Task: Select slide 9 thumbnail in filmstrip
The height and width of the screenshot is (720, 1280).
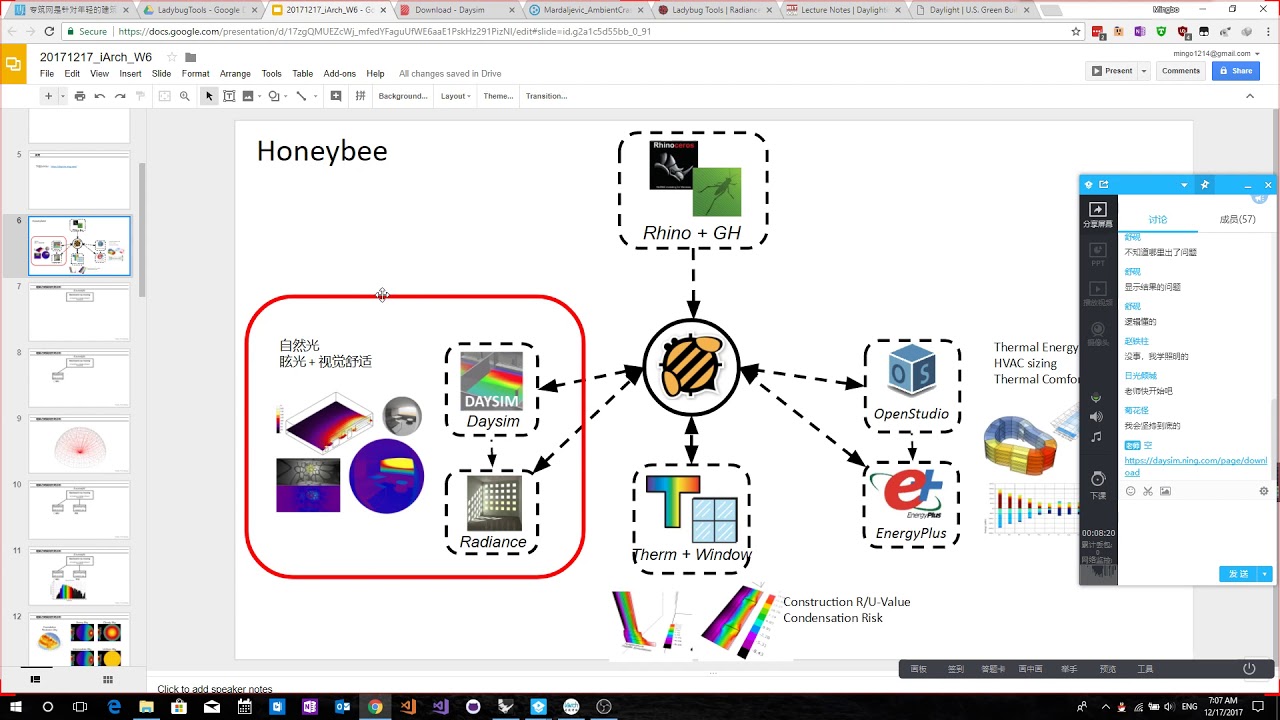Action: point(79,444)
